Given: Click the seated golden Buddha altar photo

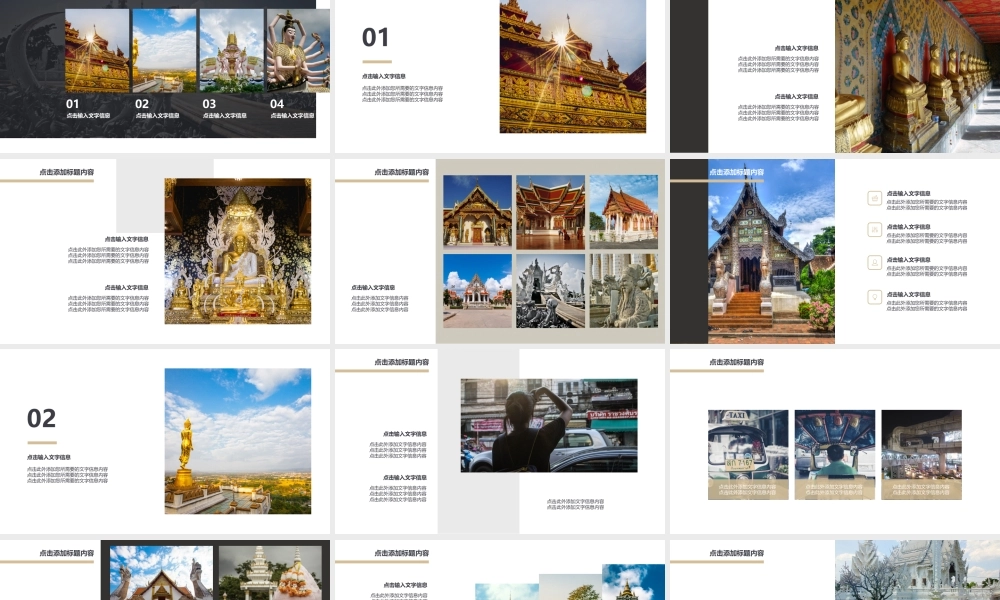Looking at the screenshot, I should click(x=238, y=251).
